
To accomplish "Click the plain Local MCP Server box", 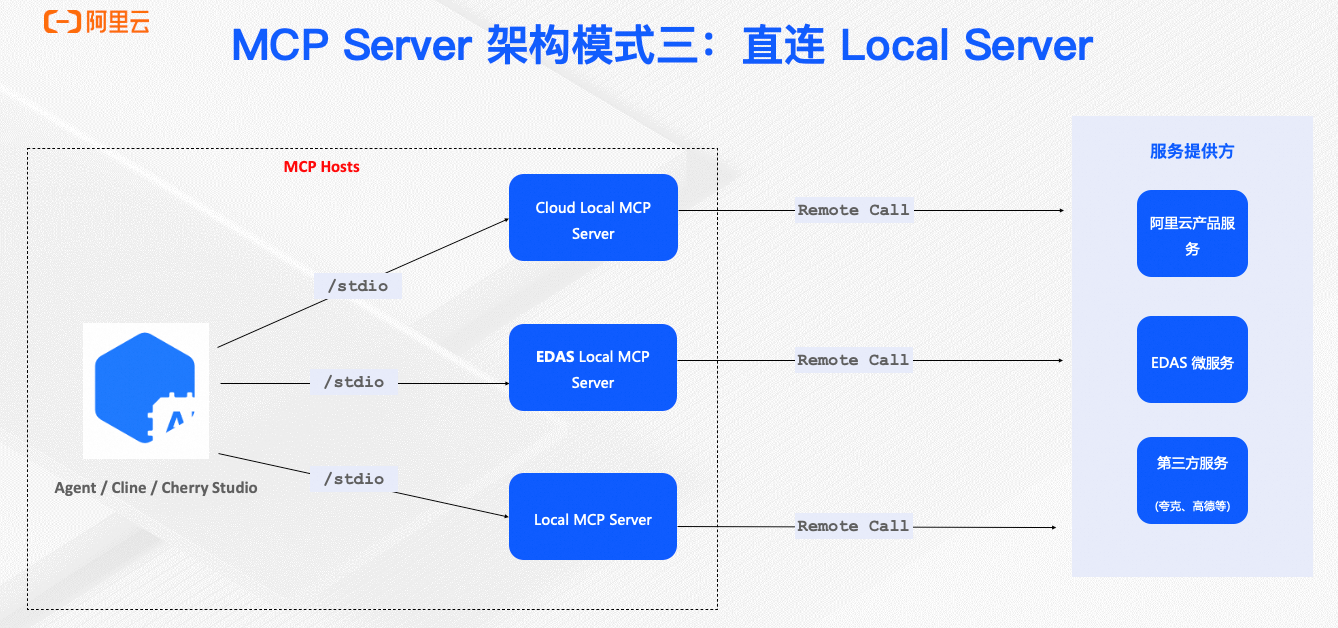I will click(593, 517).
